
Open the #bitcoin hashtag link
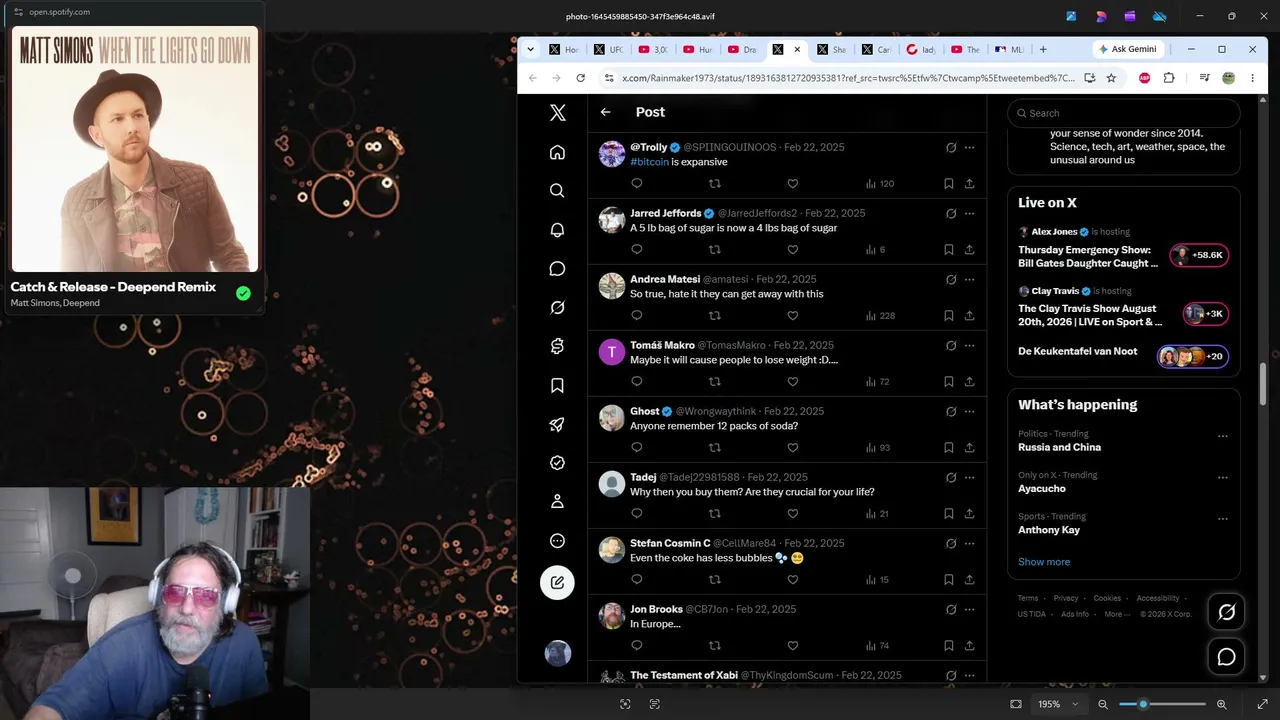[x=649, y=162]
